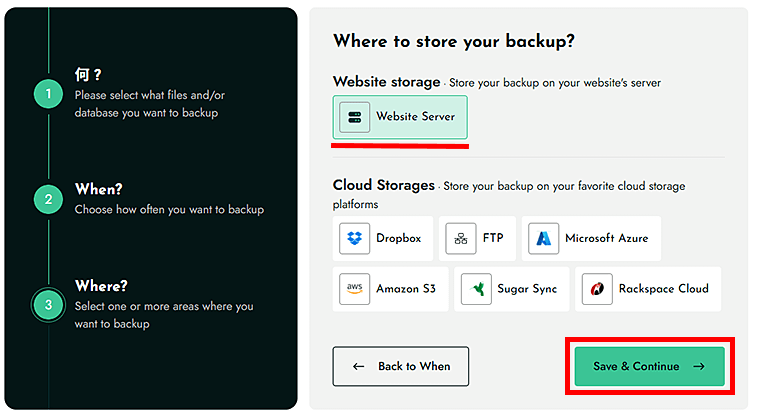This screenshot has height=417, width=760.
Task: Select Dropbox as cloud storage
Action: (x=383, y=238)
